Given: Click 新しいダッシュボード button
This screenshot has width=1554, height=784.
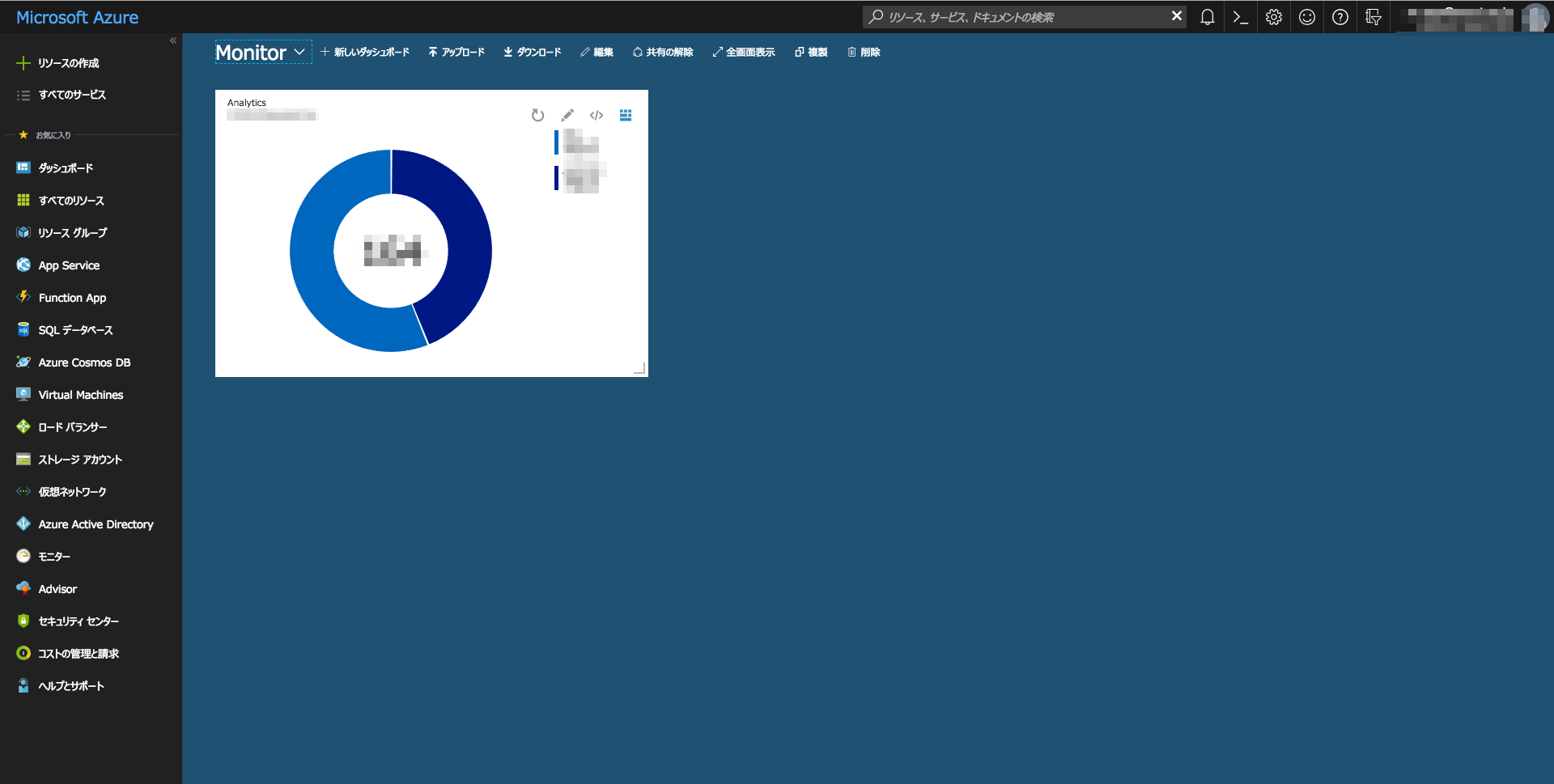Looking at the screenshot, I should [365, 52].
